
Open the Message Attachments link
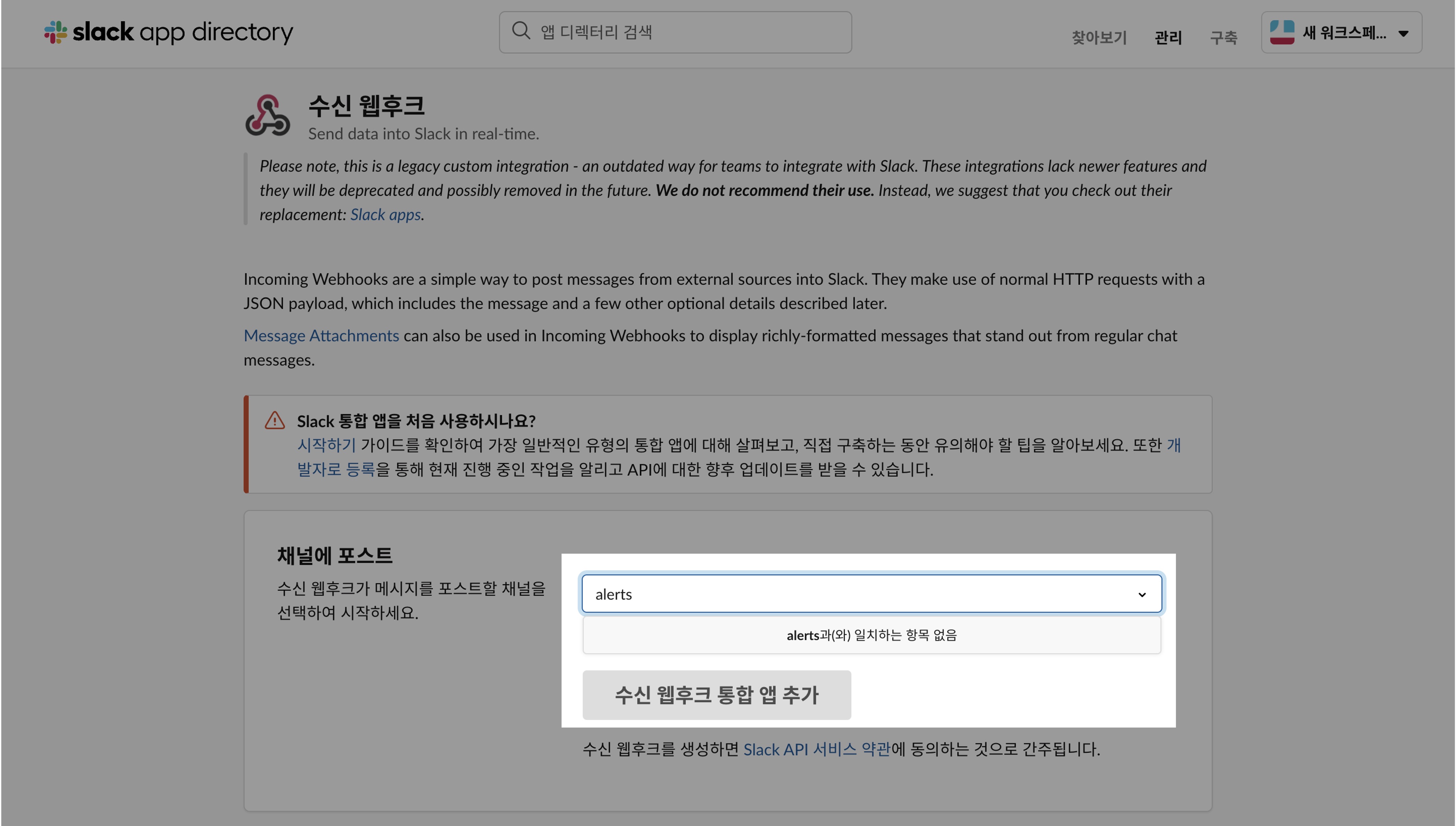321,336
